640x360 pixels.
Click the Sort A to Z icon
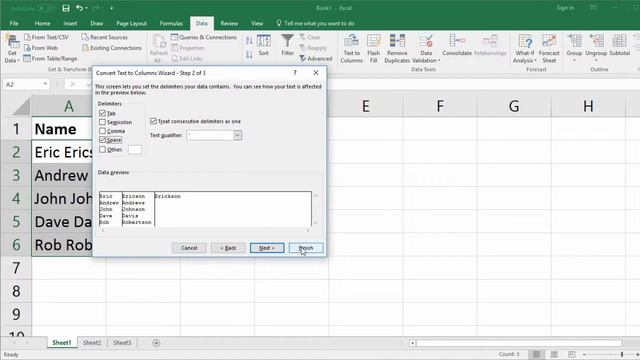[249, 40]
